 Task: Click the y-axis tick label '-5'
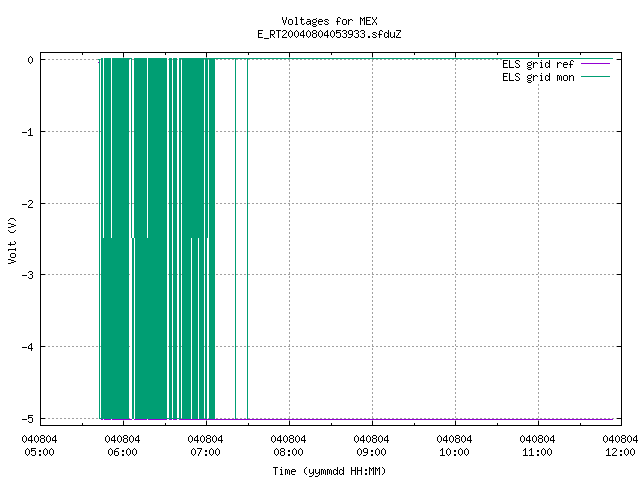27,419
